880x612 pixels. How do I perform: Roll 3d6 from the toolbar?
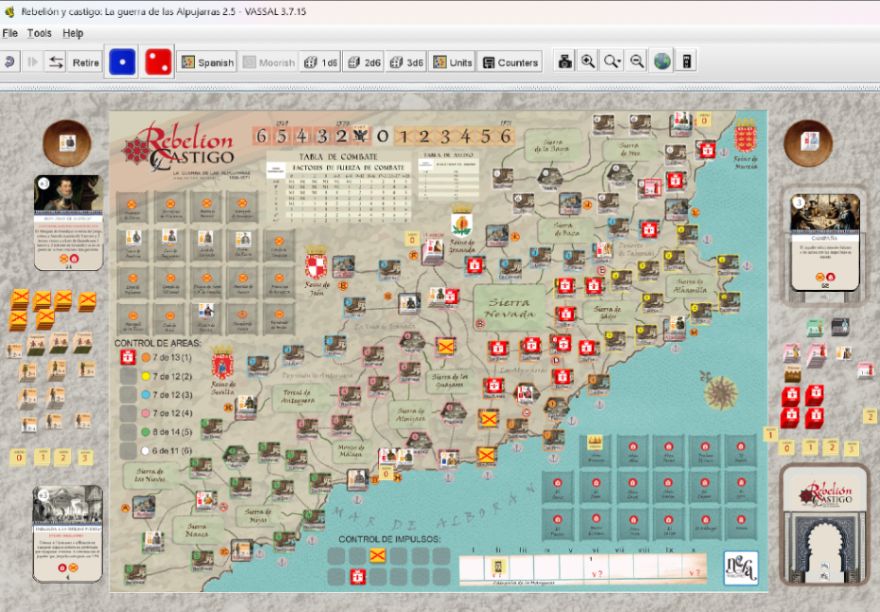click(406, 62)
